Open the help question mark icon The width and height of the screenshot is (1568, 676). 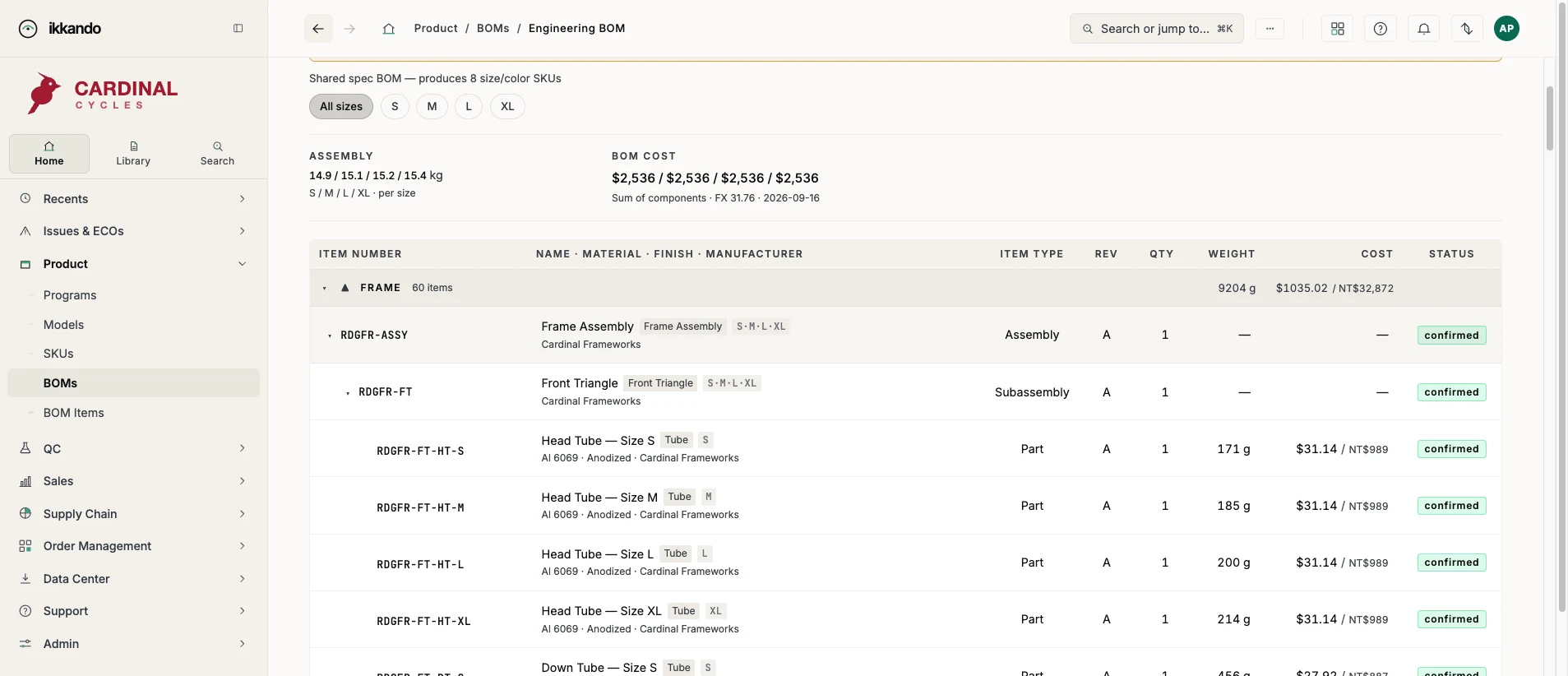pyautogui.click(x=1381, y=29)
